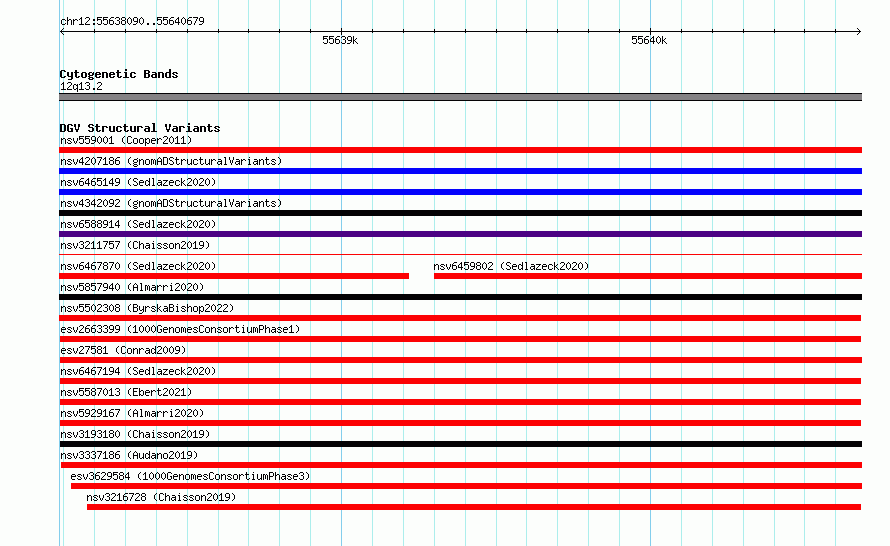Viewport: 890px width, 546px height.
Task: Open nsv3193180 (Chaisson2019) variant label
Action: (135, 434)
